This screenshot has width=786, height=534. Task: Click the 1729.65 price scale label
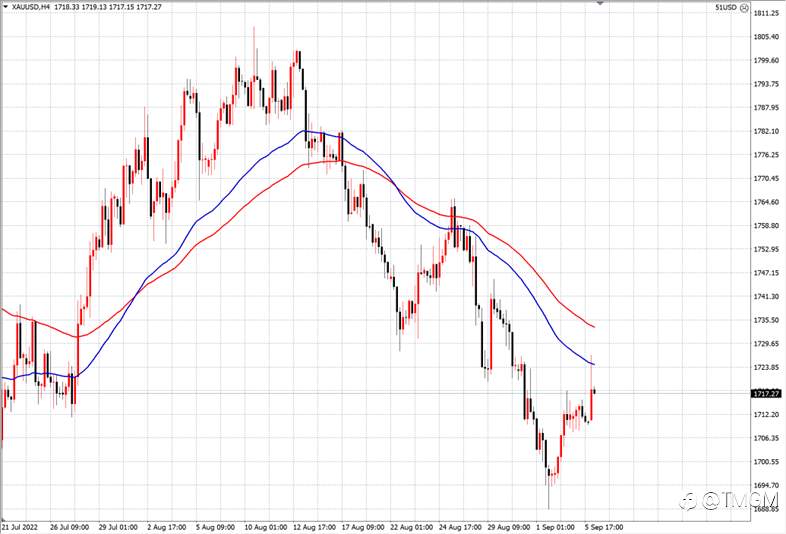[x=766, y=343]
